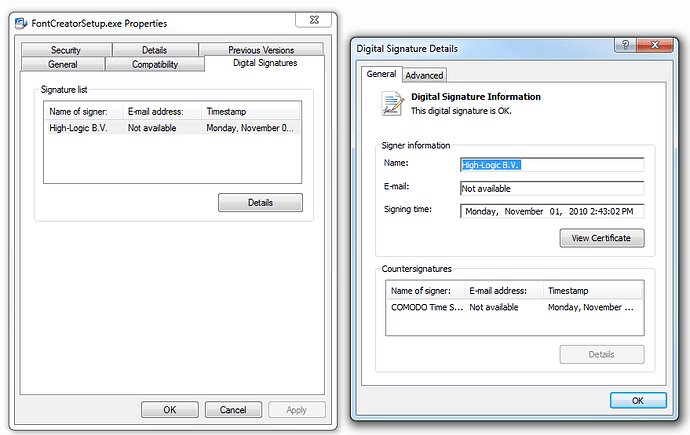Click the signer Name input field
The image size is (690, 435).
coord(552,165)
